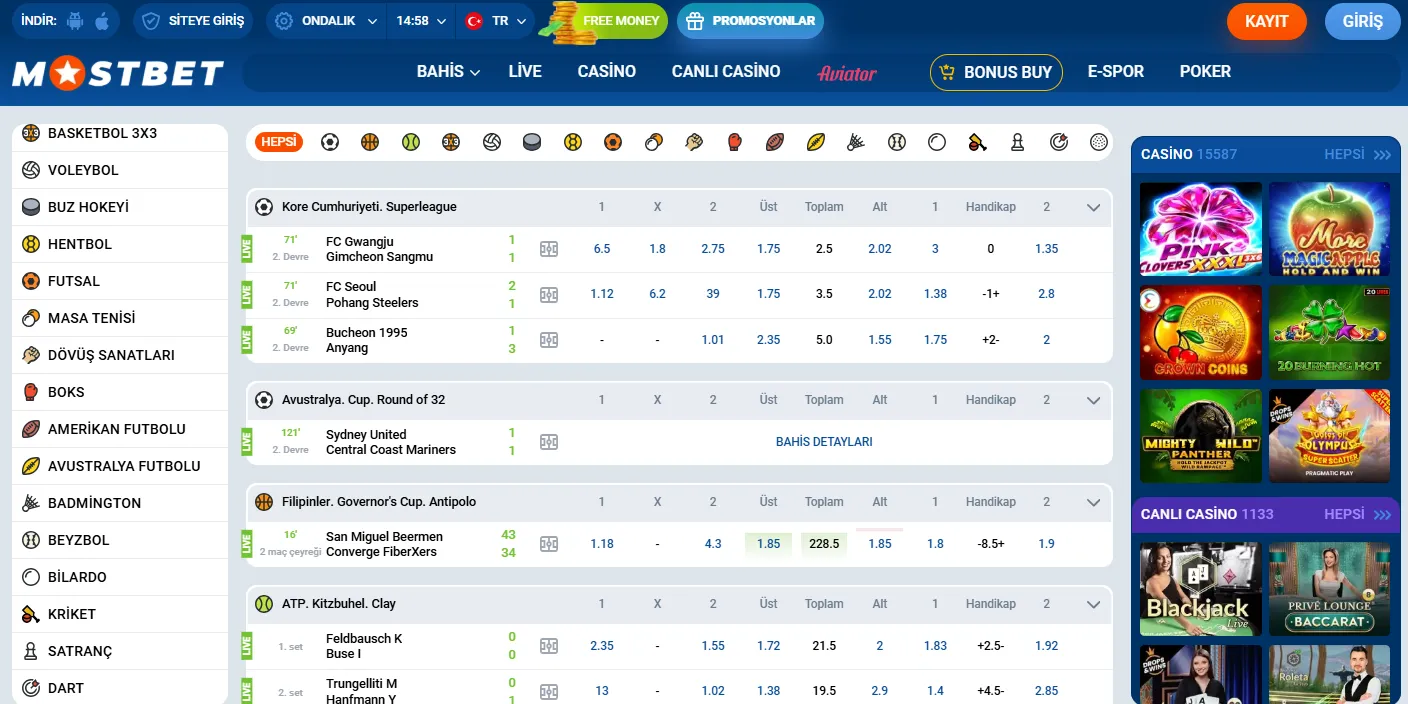Screen dimensions: 1408x704
Task: Collapse the Kore Cumhuriyeti Superleague section
Action: coord(1093,208)
